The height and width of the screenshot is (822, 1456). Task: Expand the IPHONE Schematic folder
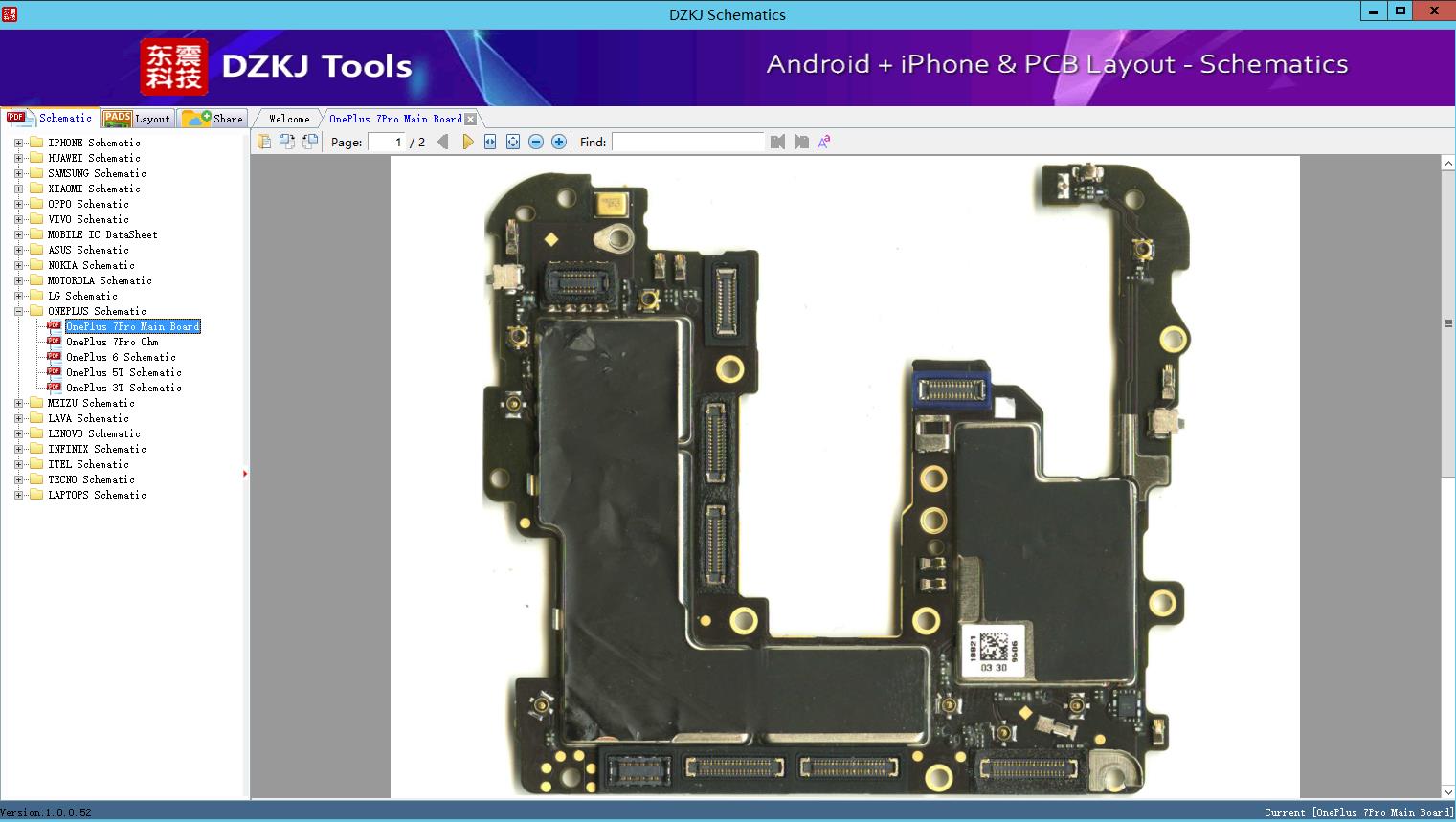(18, 143)
